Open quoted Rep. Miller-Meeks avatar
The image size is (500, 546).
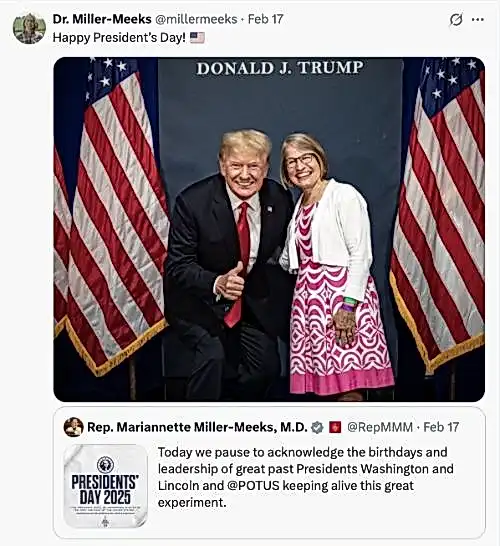pos(73,427)
